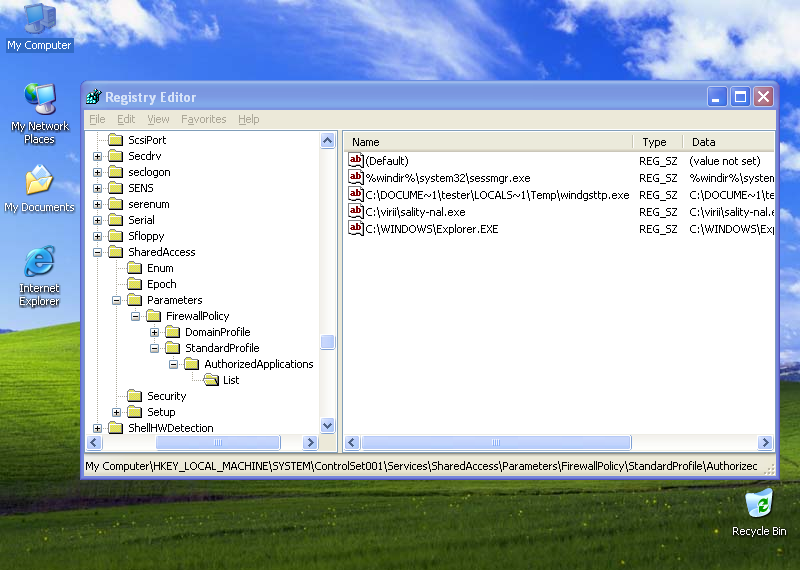The height and width of the screenshot is (570, 800).
Task: Select the Internet Explorer desktop icon
Action: pyautogui.click(x=39, y=276)
